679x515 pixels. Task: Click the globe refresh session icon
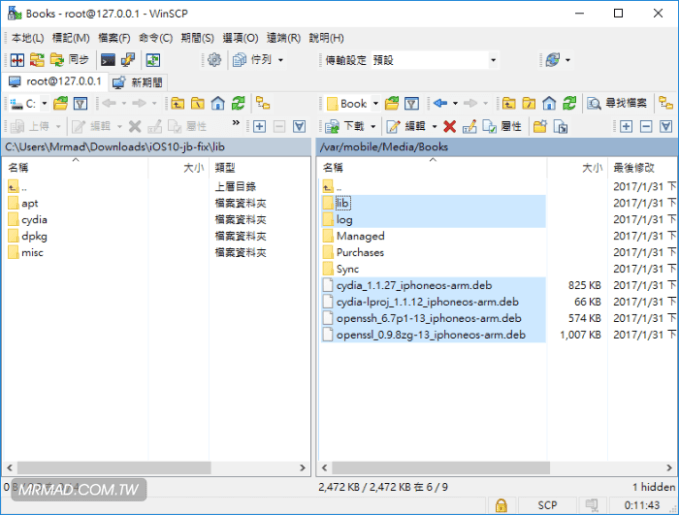(x=553, y=60)
